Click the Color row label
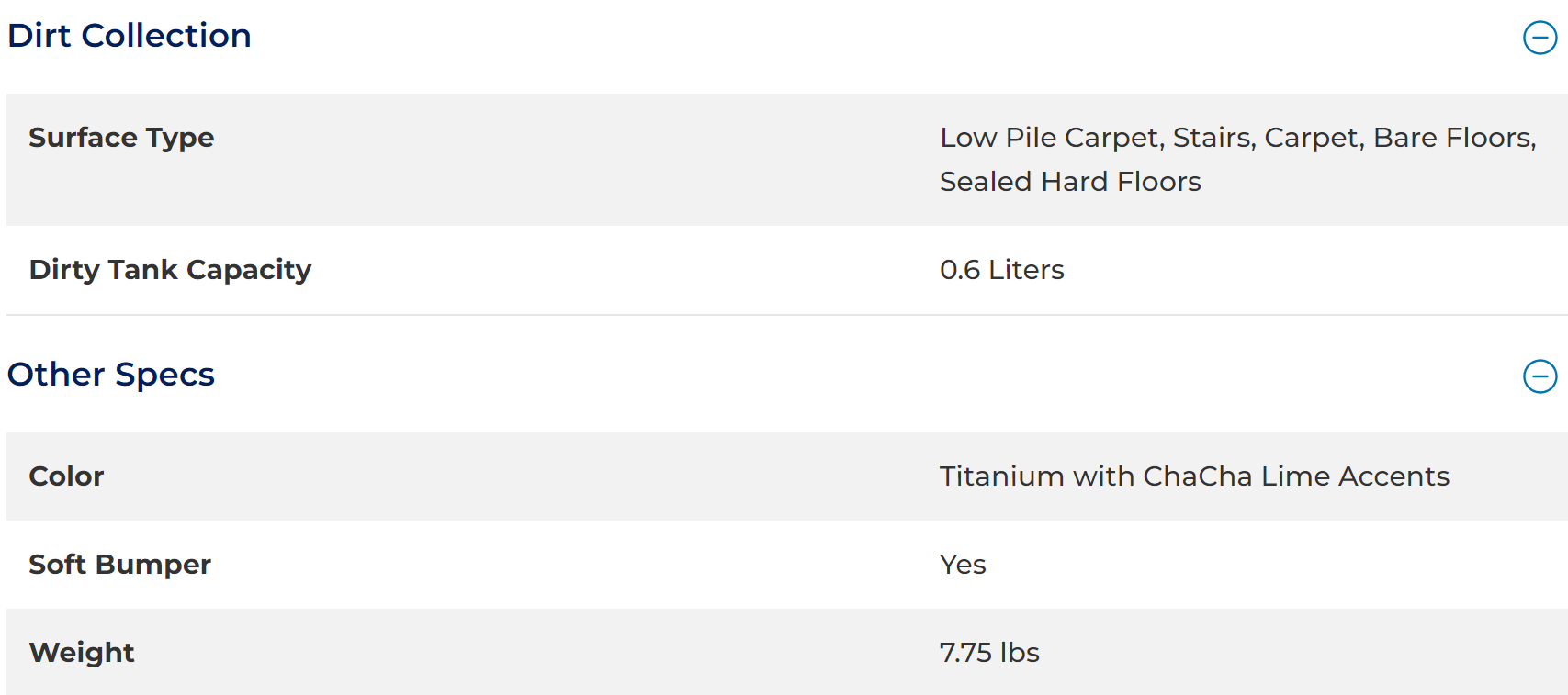1568x695 pixels. (66, 476)
